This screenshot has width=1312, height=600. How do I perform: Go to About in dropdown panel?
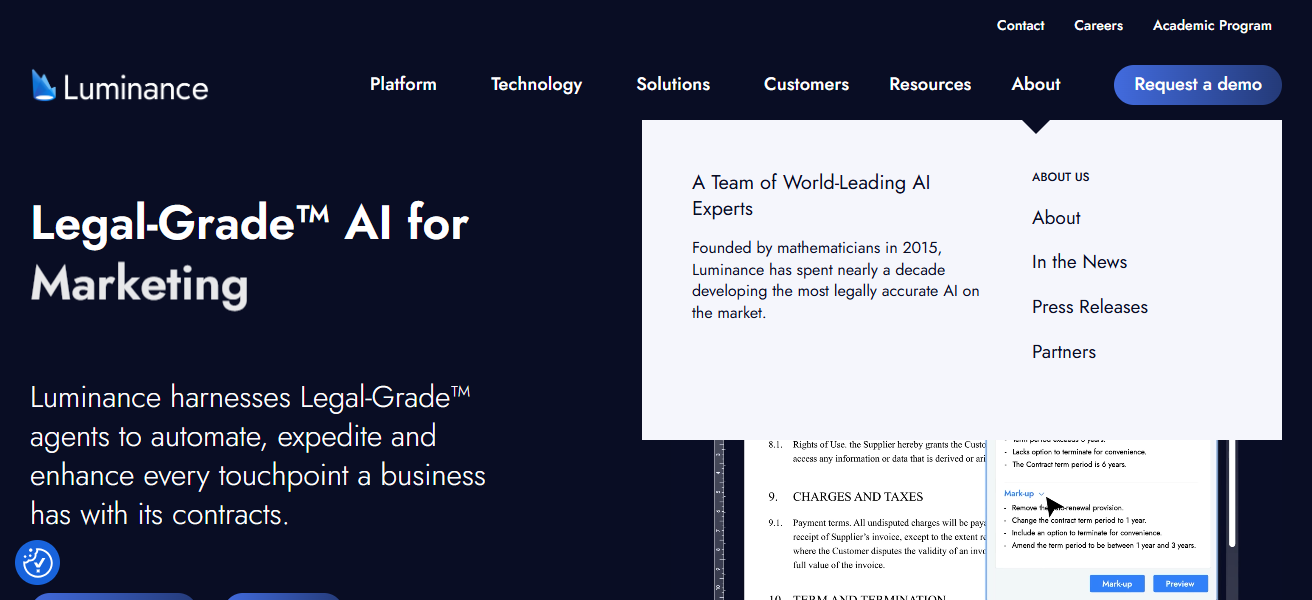1056,218
